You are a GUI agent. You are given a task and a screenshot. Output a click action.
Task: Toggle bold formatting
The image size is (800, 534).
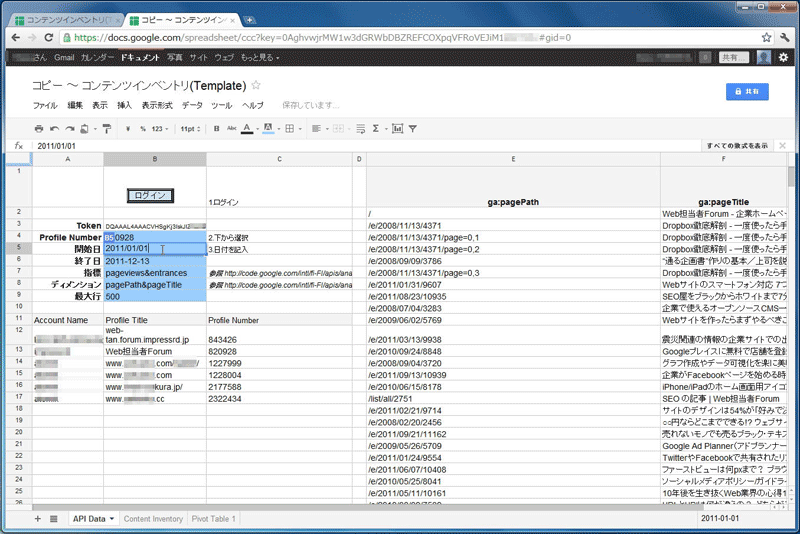[216, 129]
